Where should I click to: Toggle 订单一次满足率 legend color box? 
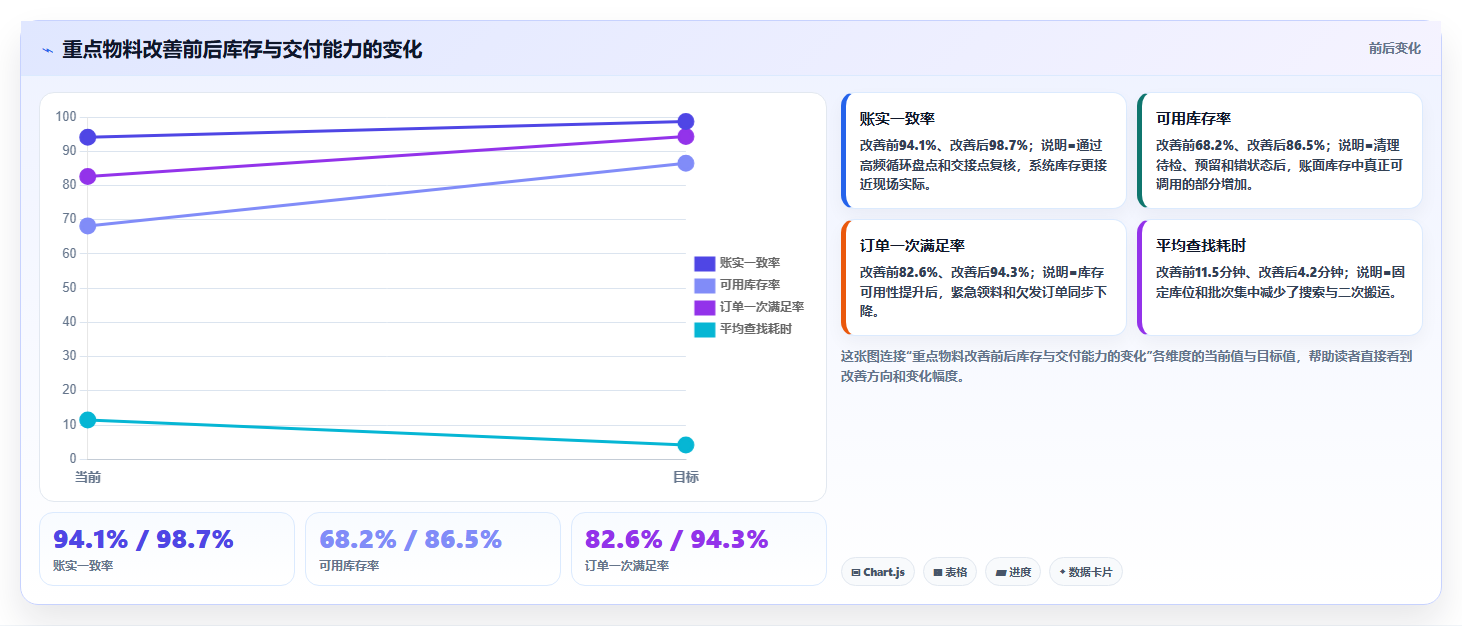click(x=705, y=307)
